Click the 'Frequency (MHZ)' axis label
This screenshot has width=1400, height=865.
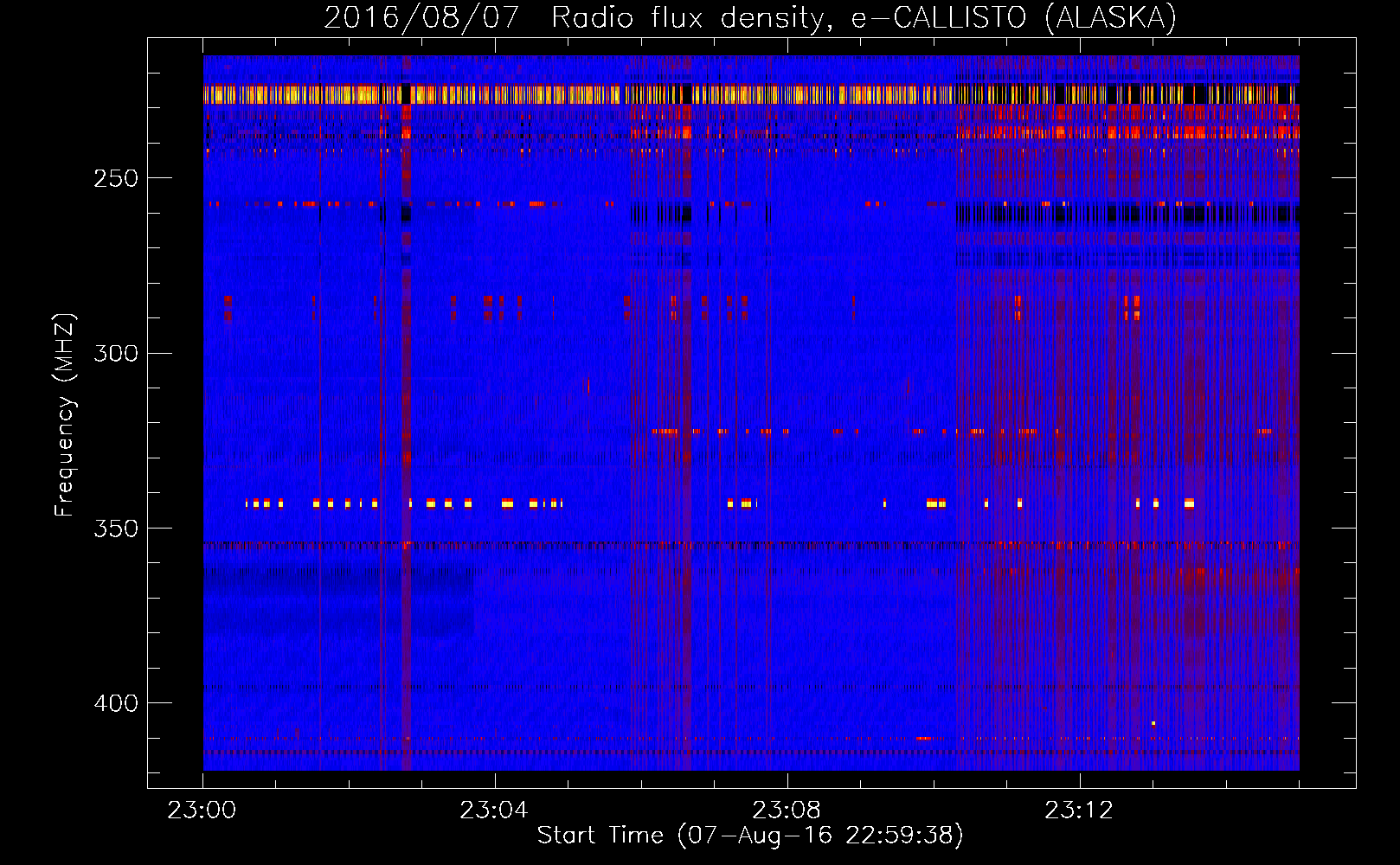(x=65, y=415)
